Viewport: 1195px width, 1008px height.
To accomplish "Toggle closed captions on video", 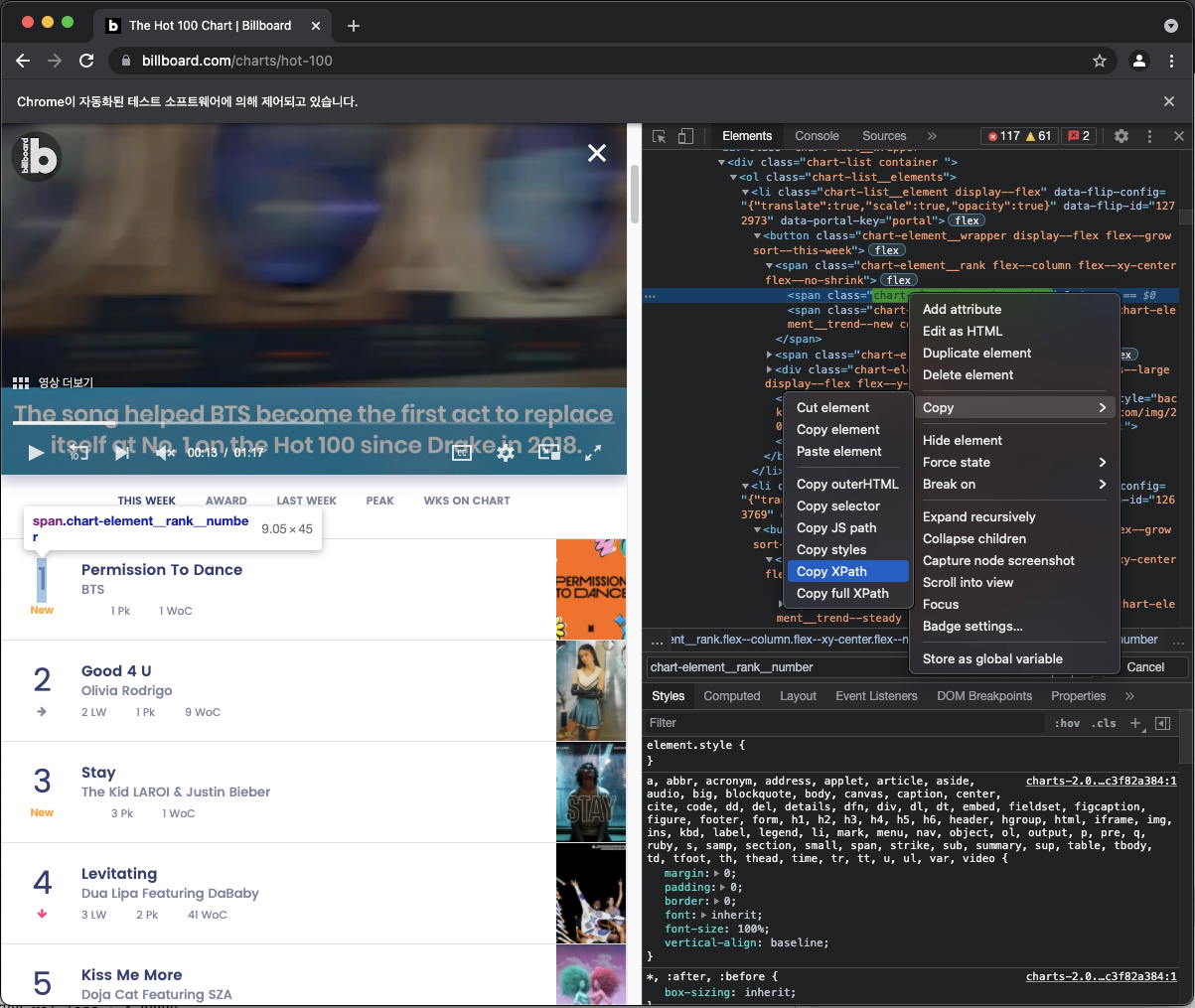I will (462, 453).
